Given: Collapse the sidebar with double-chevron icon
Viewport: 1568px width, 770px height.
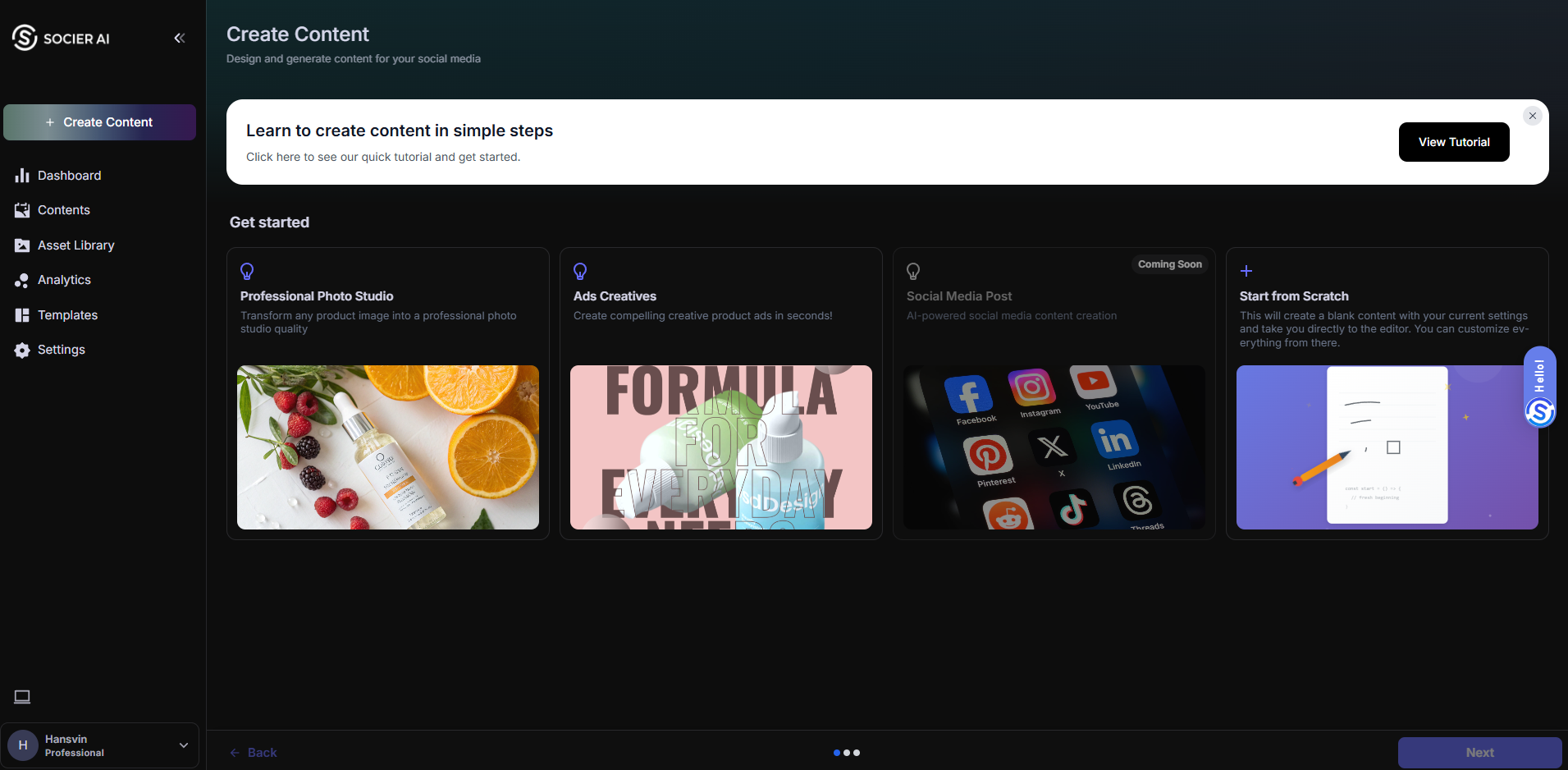Looking at the screenshot, I should click(x=180, y=38).
